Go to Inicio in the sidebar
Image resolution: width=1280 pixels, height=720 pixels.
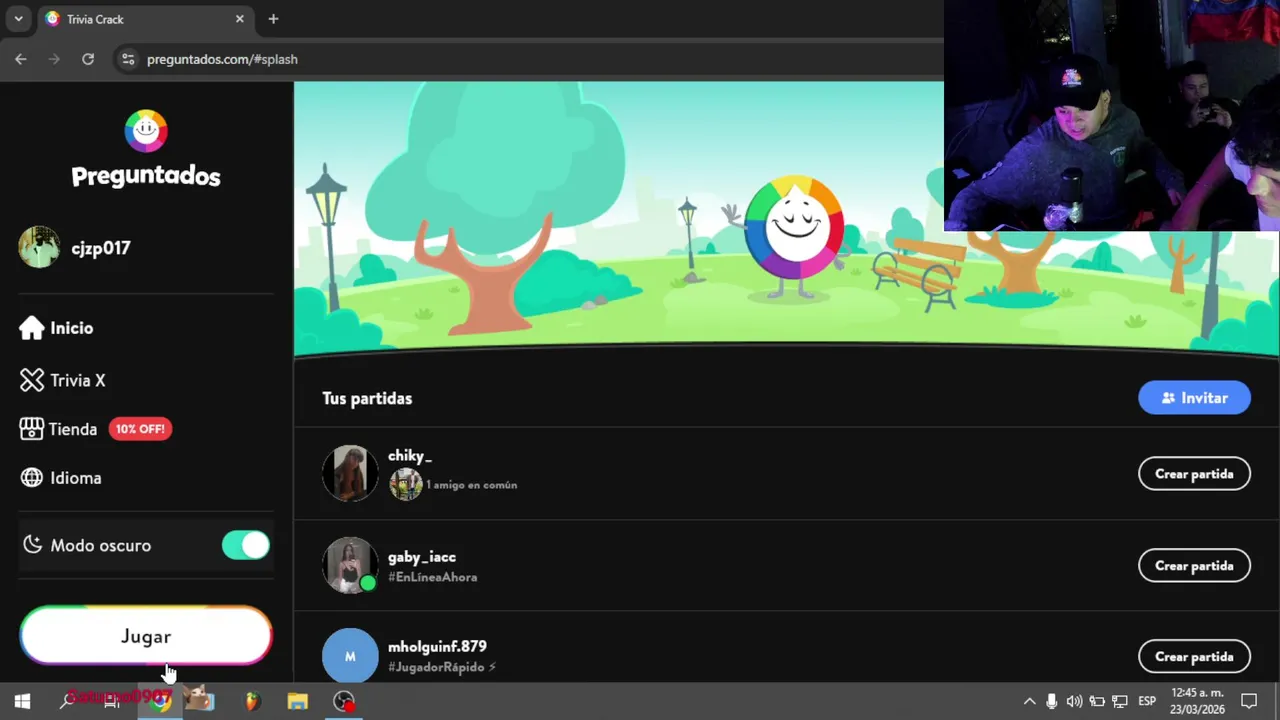tap(57, 328)
